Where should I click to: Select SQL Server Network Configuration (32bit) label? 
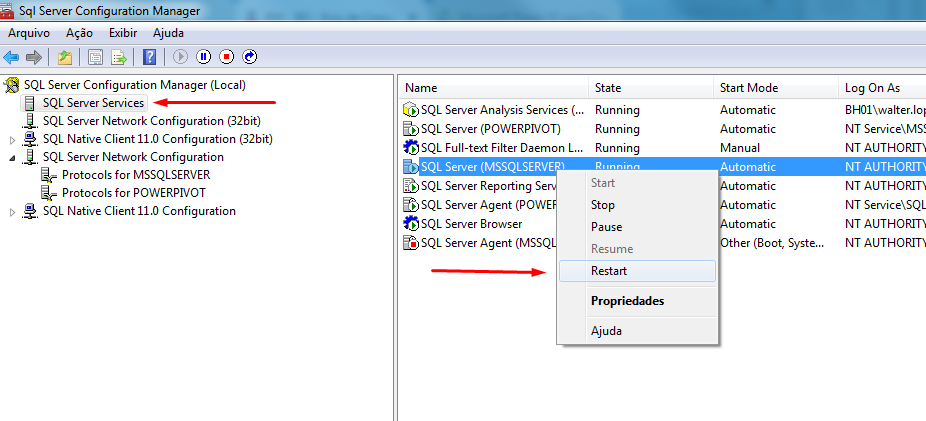click(x=152, y=121)
